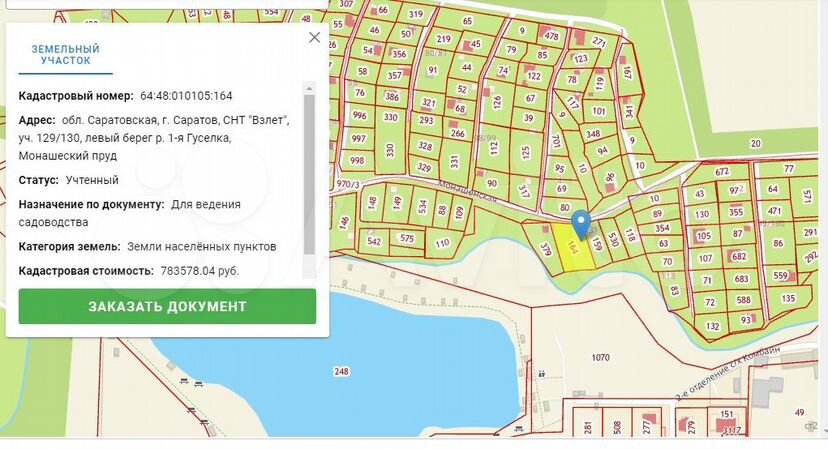828x449 pixels.
Task: Select parcel 682 on the map
Action: [x=740, y=257]
